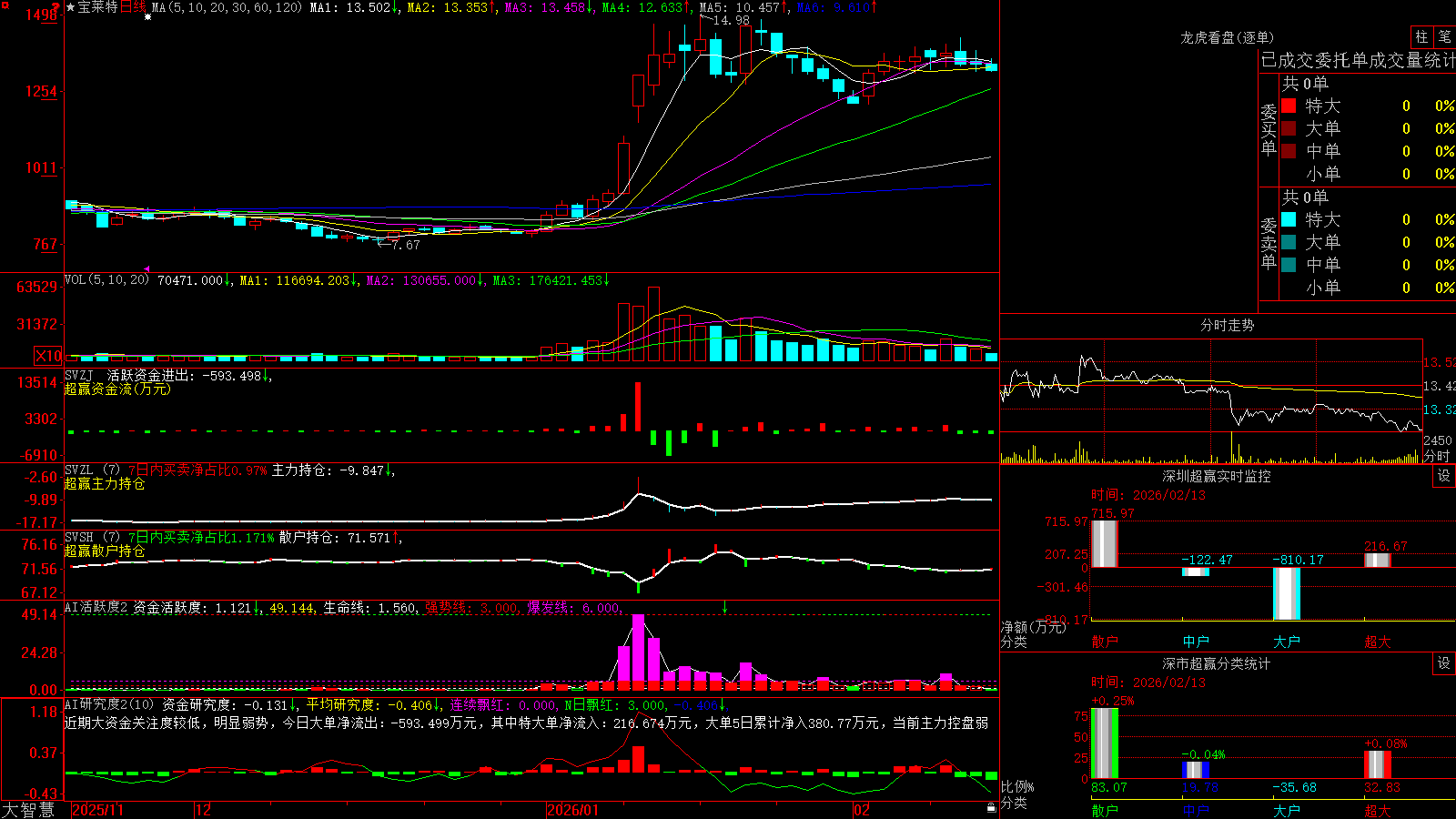Click the 委卖单 section label
This screenshot has width=1456, height=819.
[x=1269, y=244]
